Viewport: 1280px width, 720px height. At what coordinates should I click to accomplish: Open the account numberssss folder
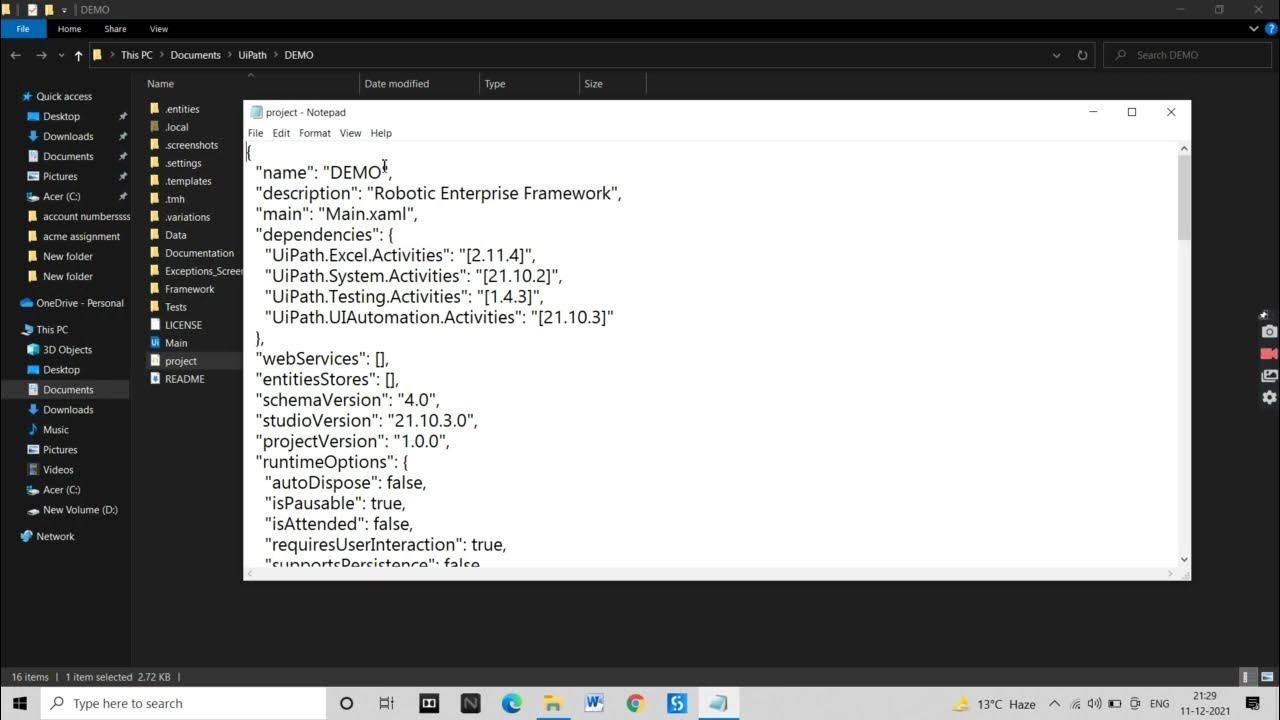click(x=86, y=217)
